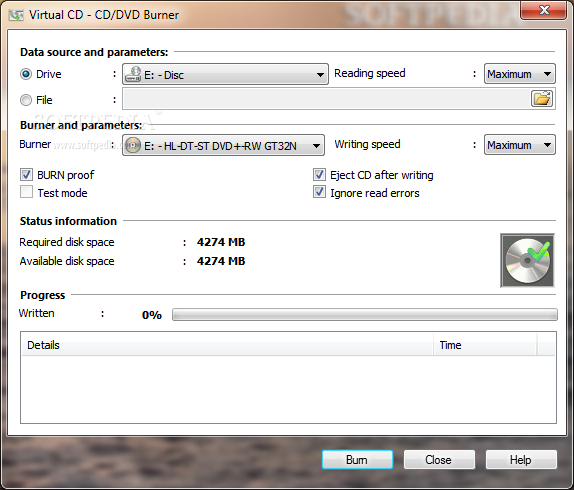
Task: Click the Written progress bar
Action: pos(365,314)
